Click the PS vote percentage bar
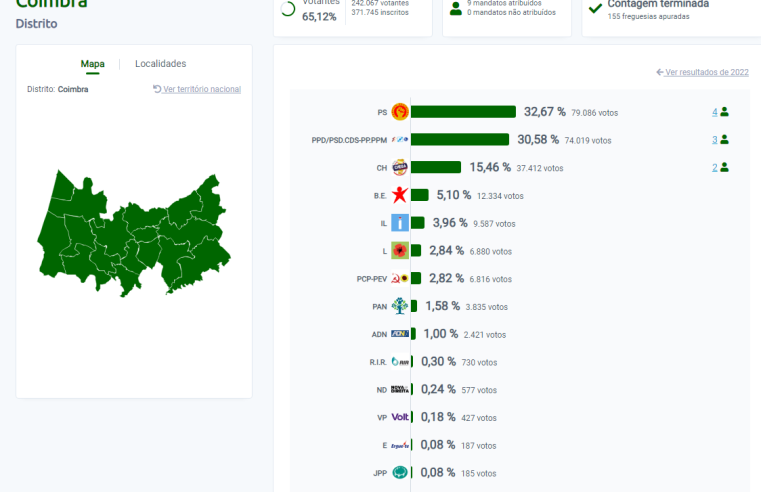Viewport: 761px width, 492px height. coord(463,112)
